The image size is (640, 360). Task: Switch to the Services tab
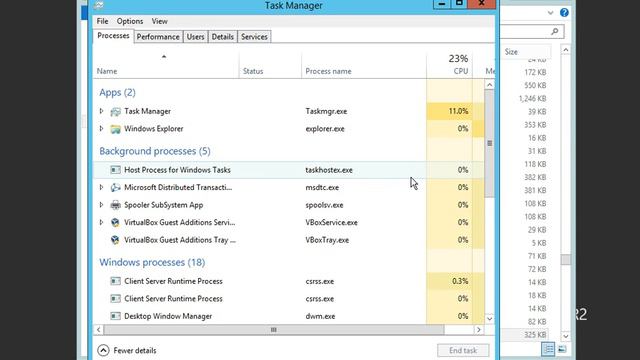(254, 37)
